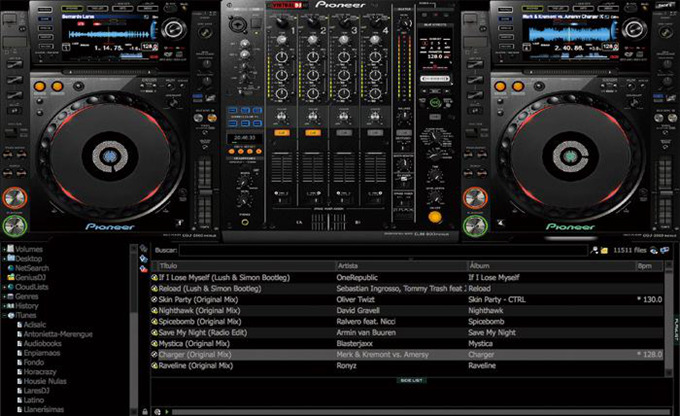Click the Buscar search input field
The height and width of the screenshot is (416, 680).
pyautogui.click(x=383, y=250)
